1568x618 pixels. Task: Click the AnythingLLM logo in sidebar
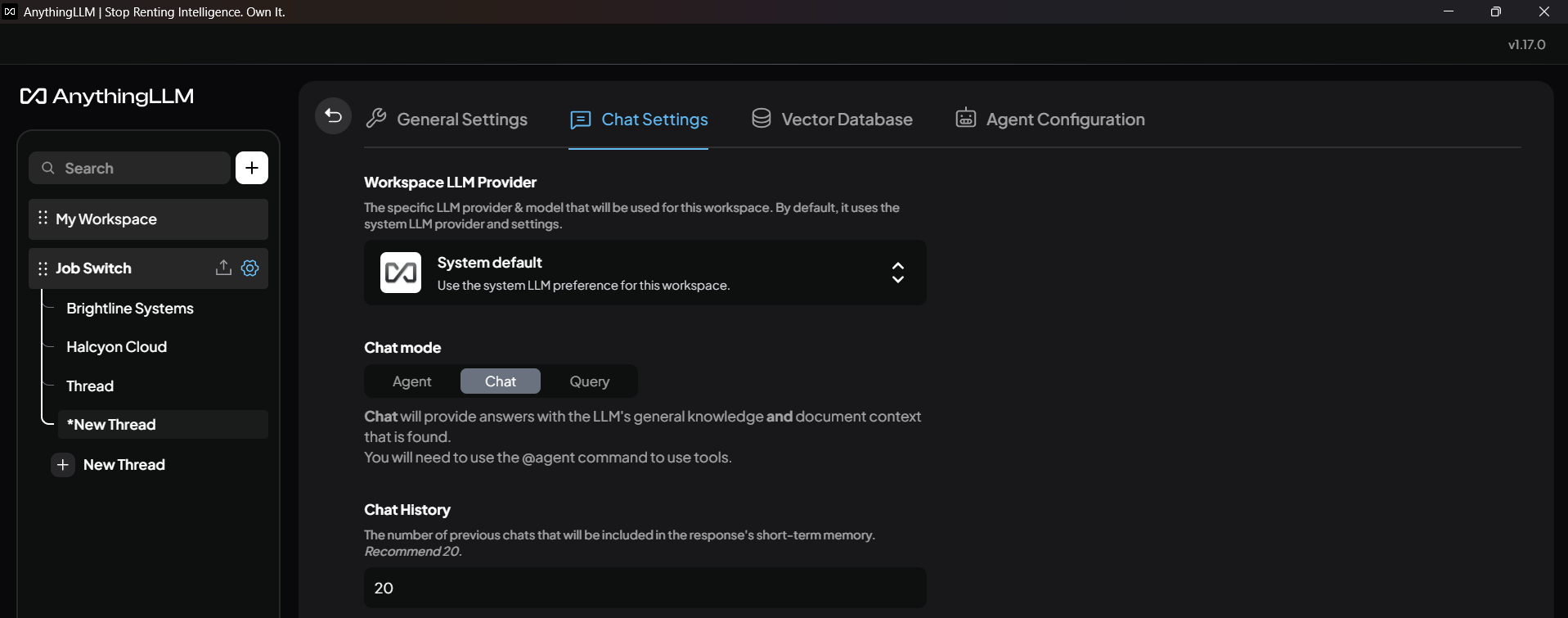pos(107,97)
